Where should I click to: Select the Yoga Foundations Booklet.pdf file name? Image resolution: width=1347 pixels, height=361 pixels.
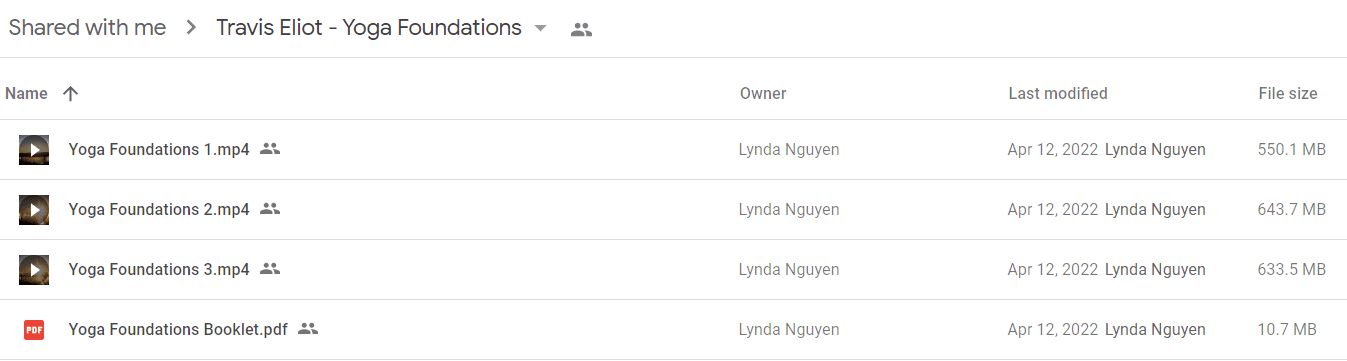[x=178, y=330]
